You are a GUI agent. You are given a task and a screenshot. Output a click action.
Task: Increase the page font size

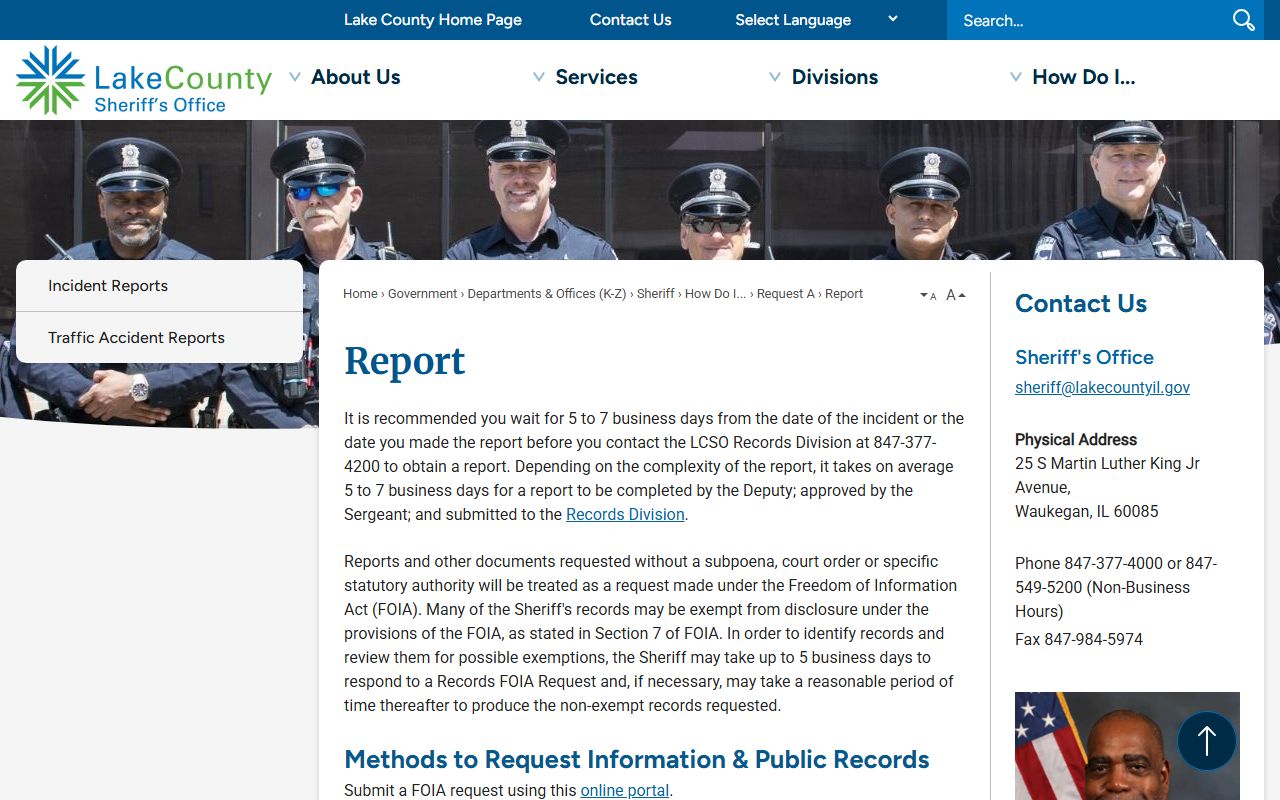956,295
